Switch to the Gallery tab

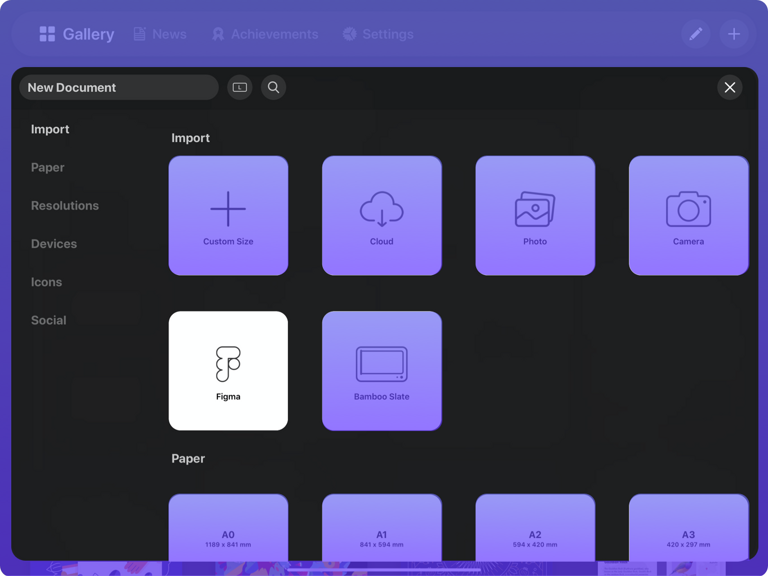[x=77, y=34]
